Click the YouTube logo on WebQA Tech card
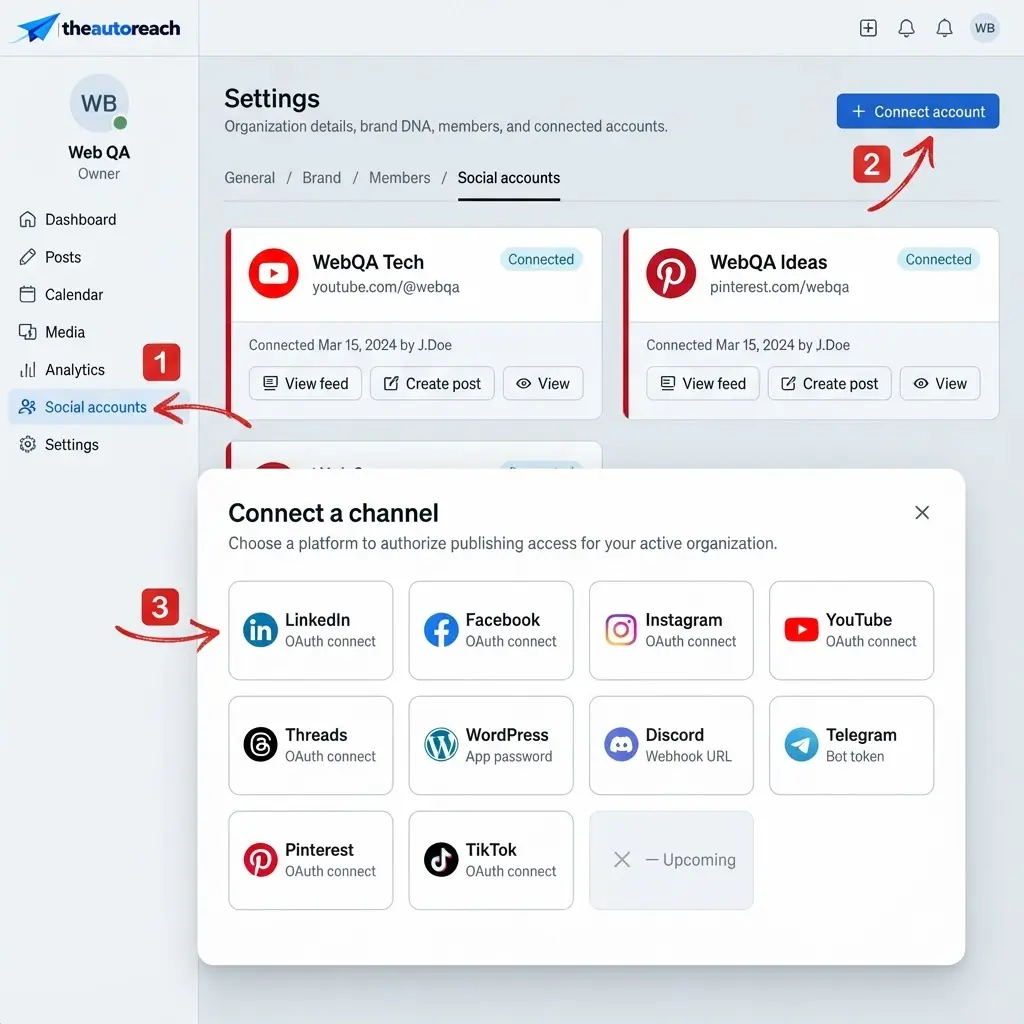The height and width of the screenshot is (1024, 1024). coord(274,273)
